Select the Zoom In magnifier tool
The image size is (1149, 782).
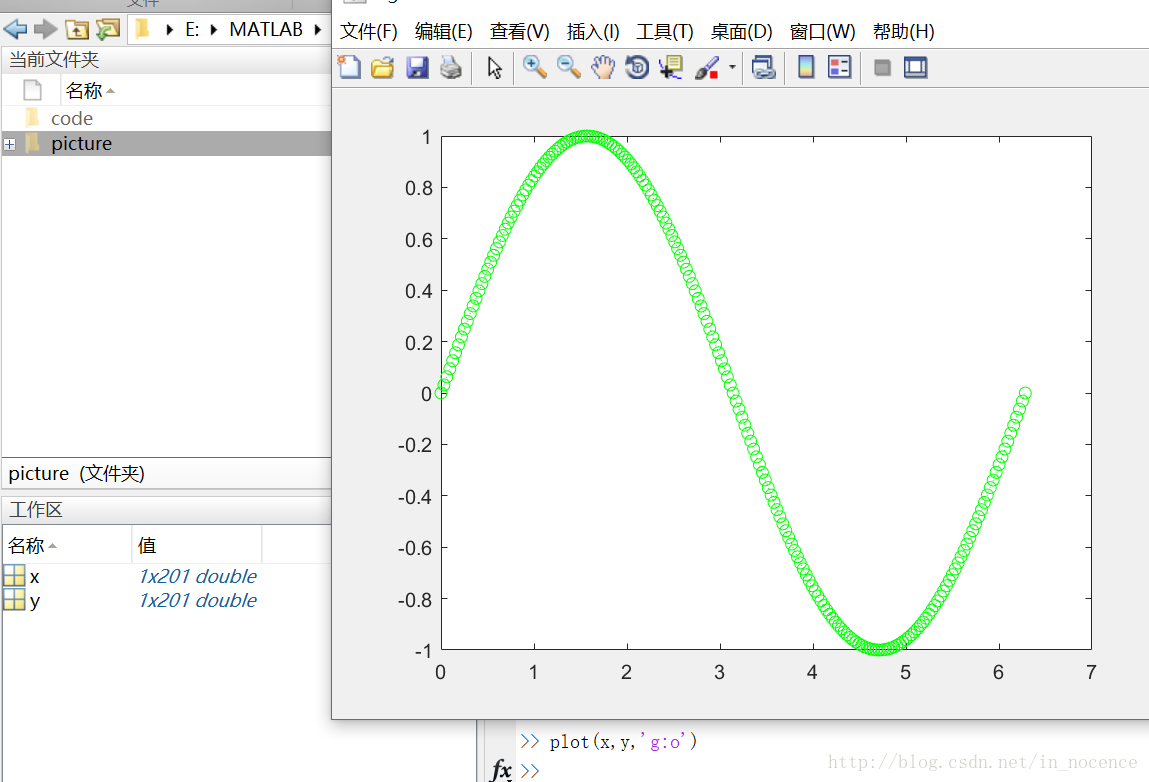pos(535,68)
